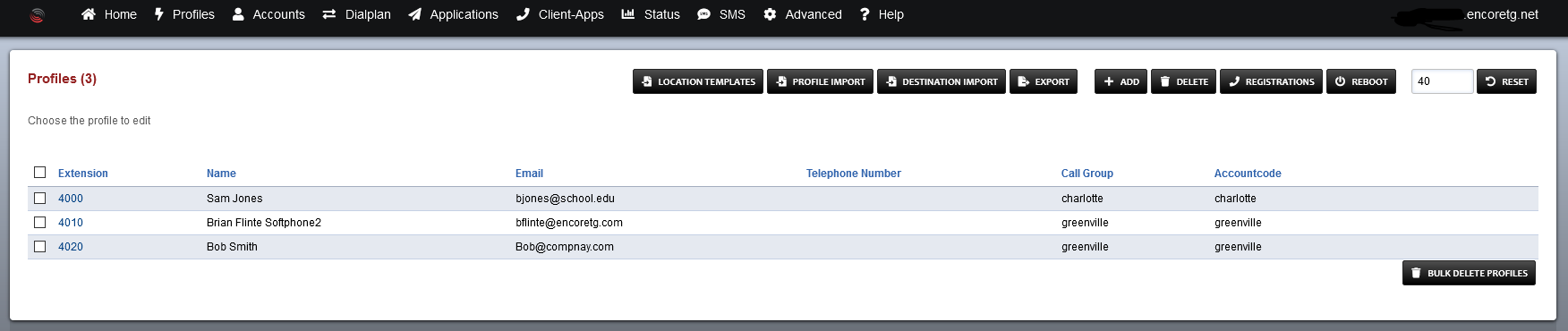Viewport: 1568px width, 331px height.
Task: Toggle the select-all profiles checkbox
Action: (x=39, y=172)
